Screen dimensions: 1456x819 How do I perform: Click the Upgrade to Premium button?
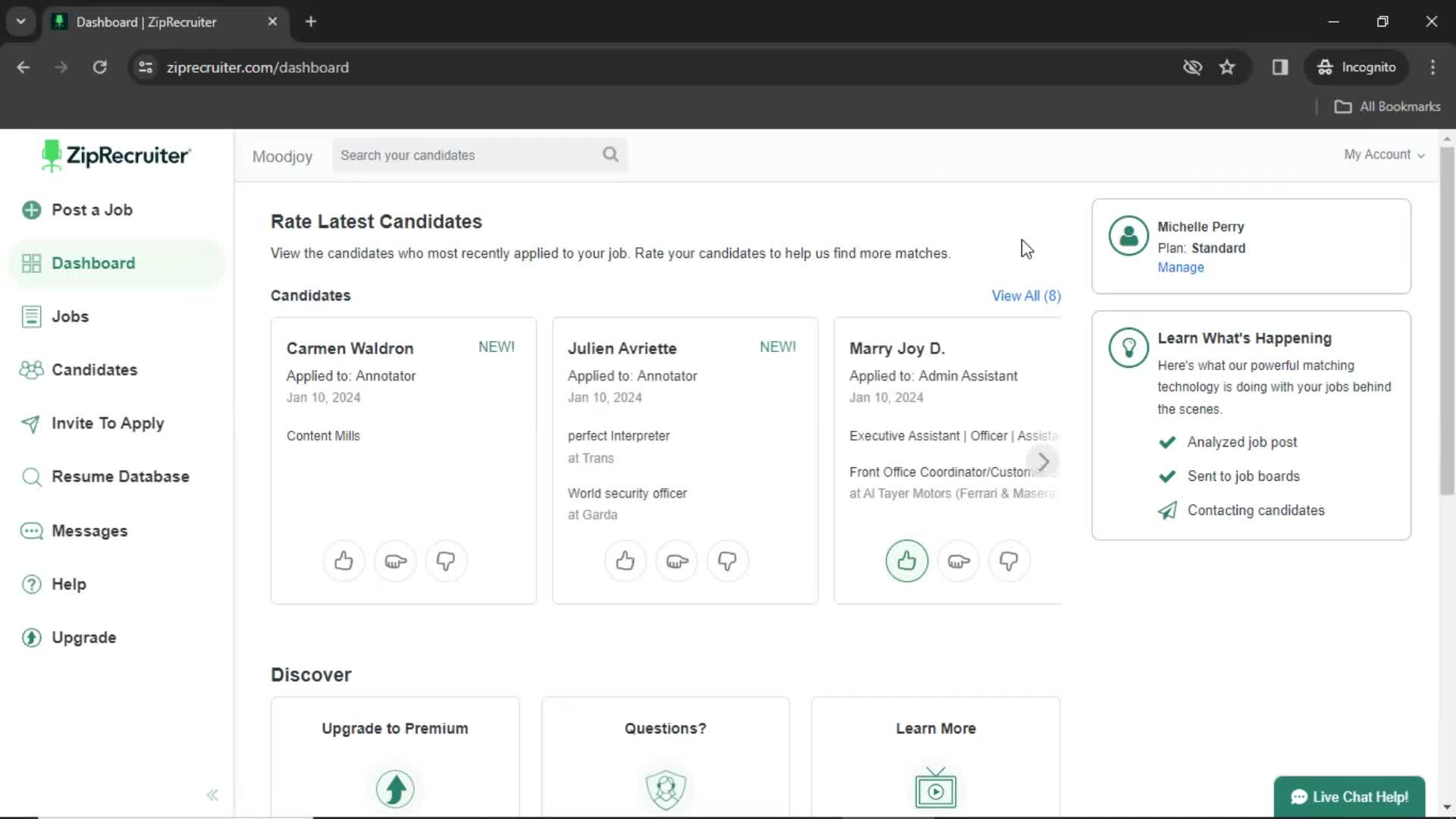[395, 728]
